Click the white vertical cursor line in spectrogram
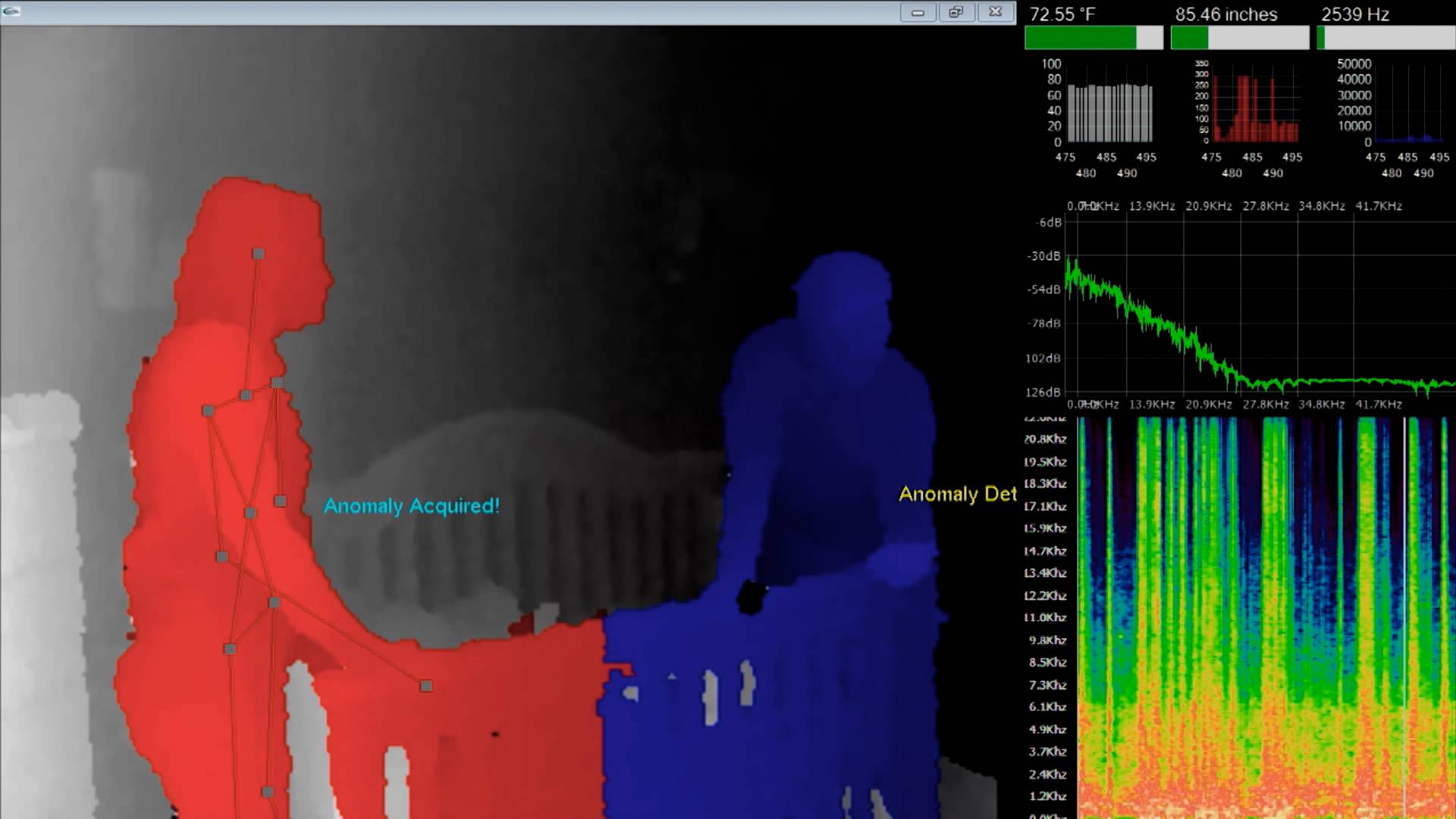This screenshot has height=819, width=1456. (1404, 617)
